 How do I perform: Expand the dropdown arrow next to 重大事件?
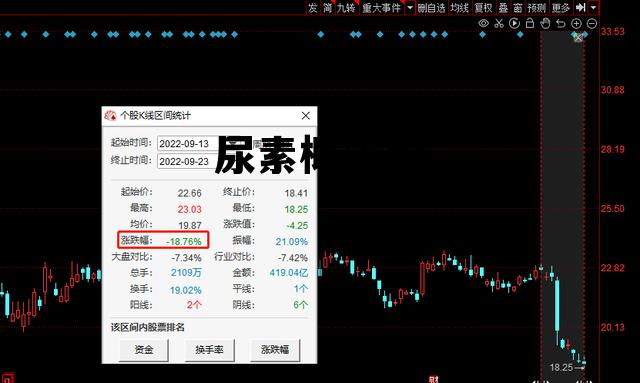click(x=410, y=7)
